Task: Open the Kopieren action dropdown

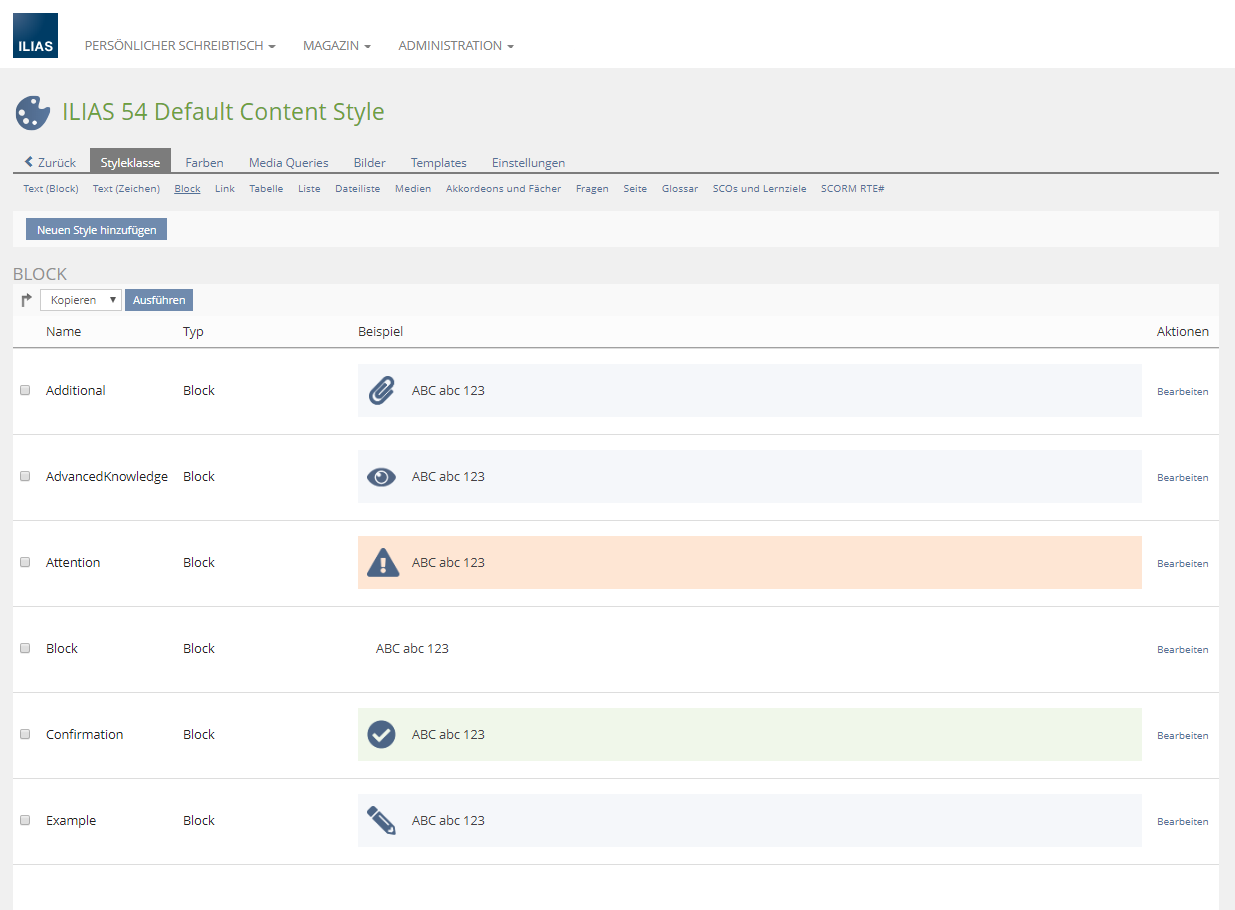Action: [x=80, y=300]
